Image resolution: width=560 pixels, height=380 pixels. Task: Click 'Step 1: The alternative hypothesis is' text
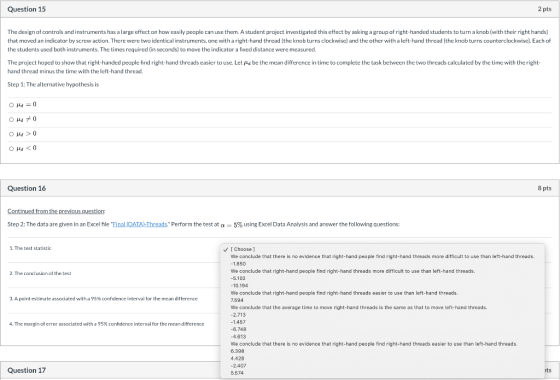[53, 85]
